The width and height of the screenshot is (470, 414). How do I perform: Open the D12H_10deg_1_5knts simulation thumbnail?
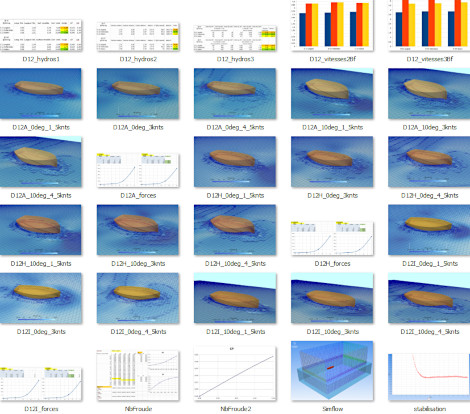(41, 230)
